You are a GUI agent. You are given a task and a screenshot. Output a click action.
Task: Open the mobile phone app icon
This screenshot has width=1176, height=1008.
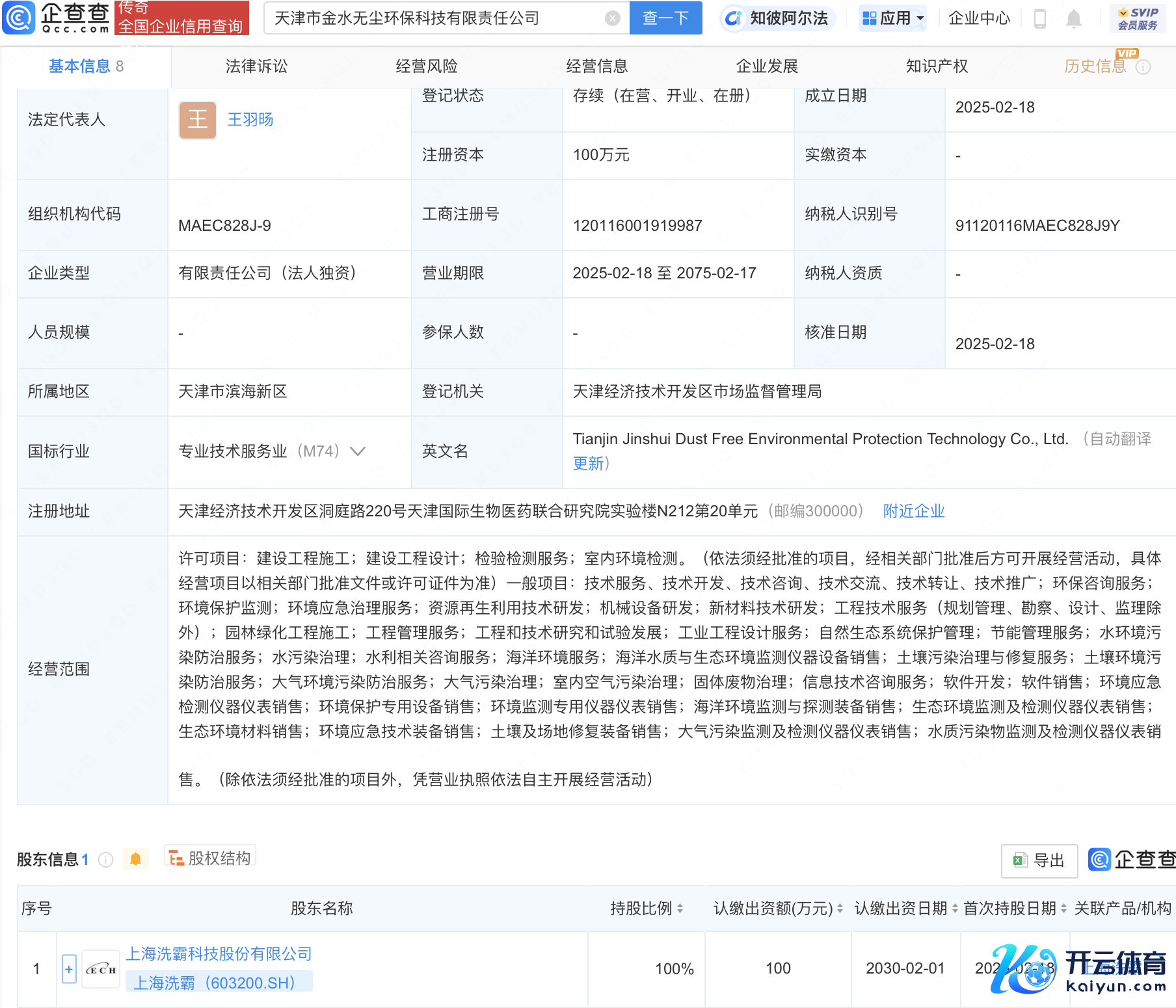point(1039,19)
